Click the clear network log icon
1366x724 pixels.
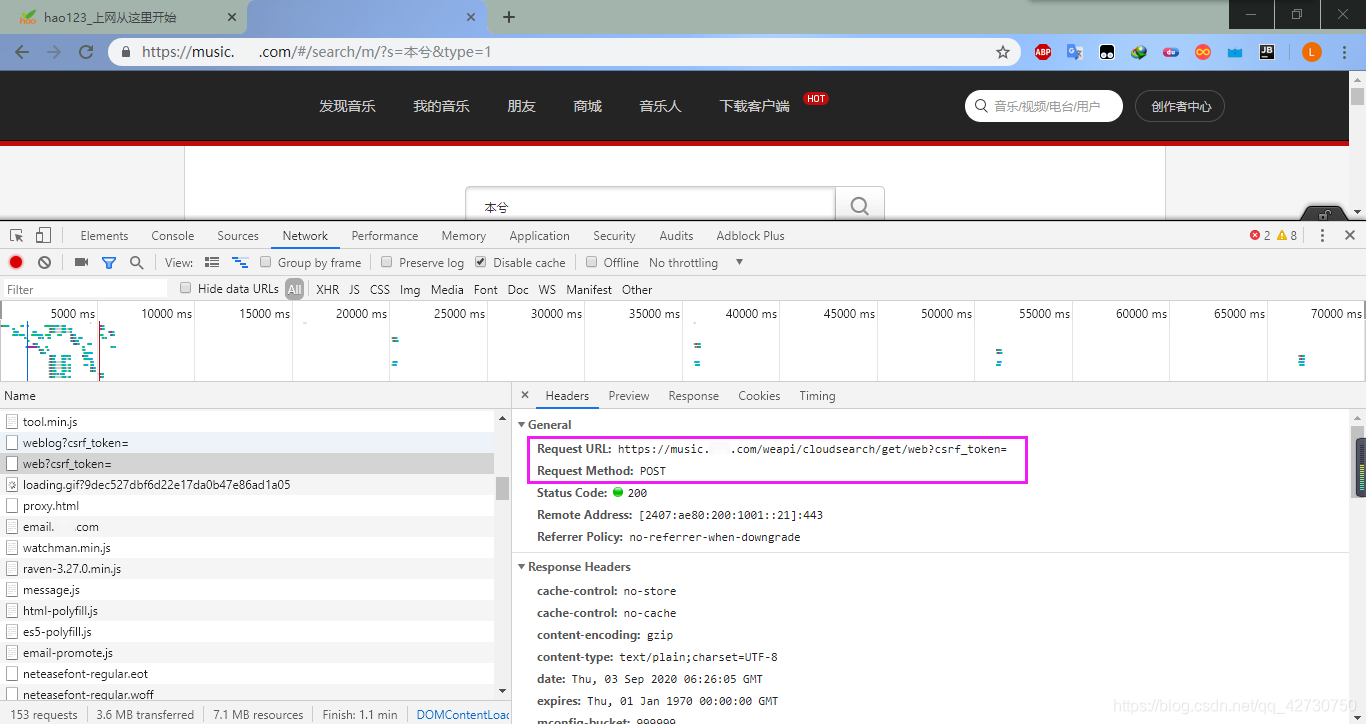(x=44, y=262)
